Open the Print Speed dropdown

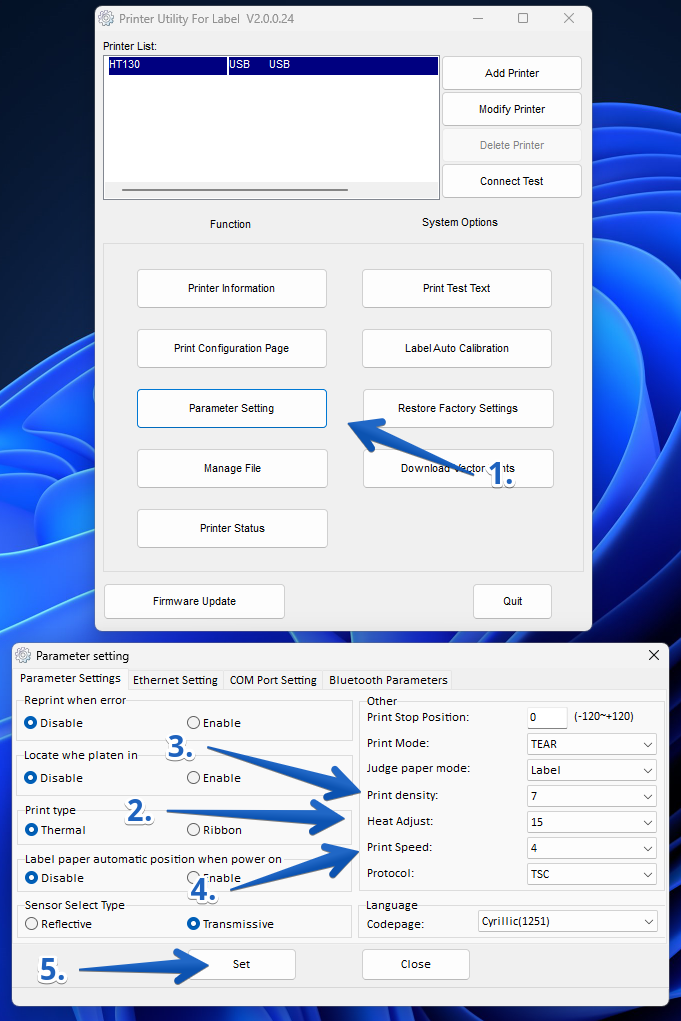point(591,848)
